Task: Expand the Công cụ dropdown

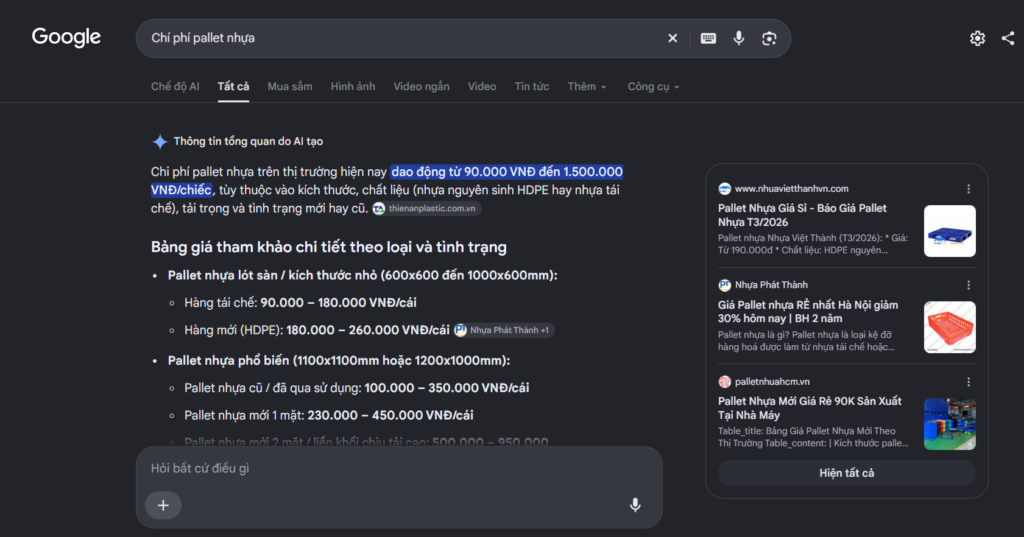Action: tap(653, 86)
